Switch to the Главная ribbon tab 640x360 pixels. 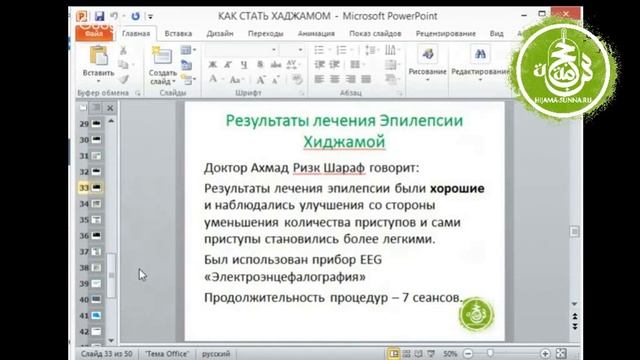(x=136, y=33)
